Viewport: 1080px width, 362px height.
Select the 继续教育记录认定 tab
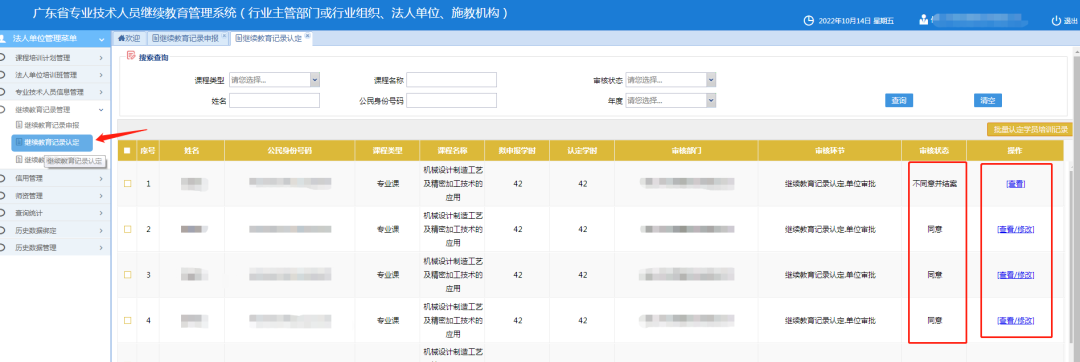[x=271, y=39]
